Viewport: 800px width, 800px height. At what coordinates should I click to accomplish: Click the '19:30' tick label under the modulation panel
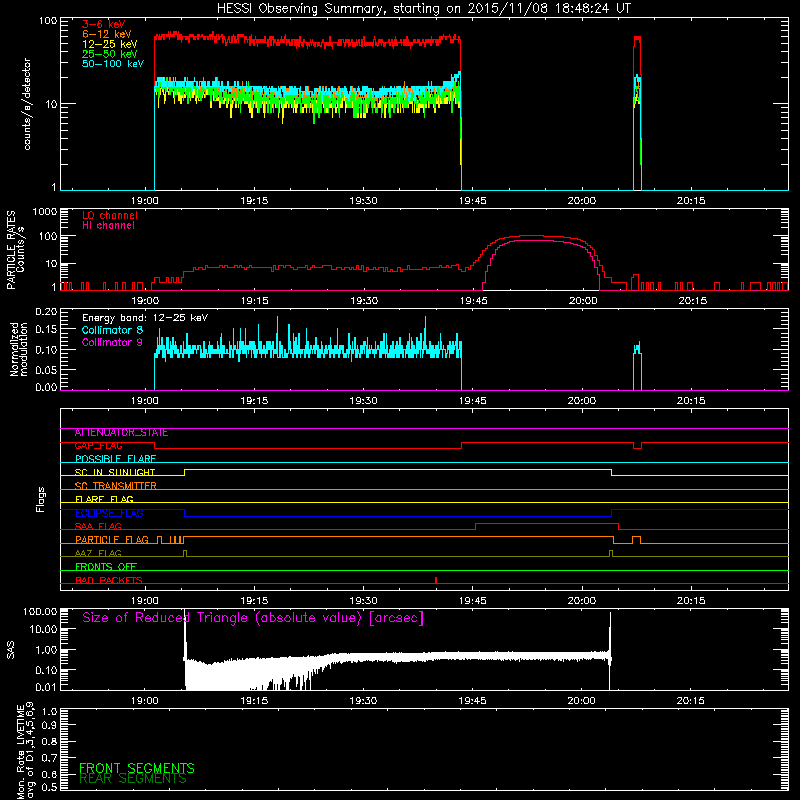click(x=363, y=401)
